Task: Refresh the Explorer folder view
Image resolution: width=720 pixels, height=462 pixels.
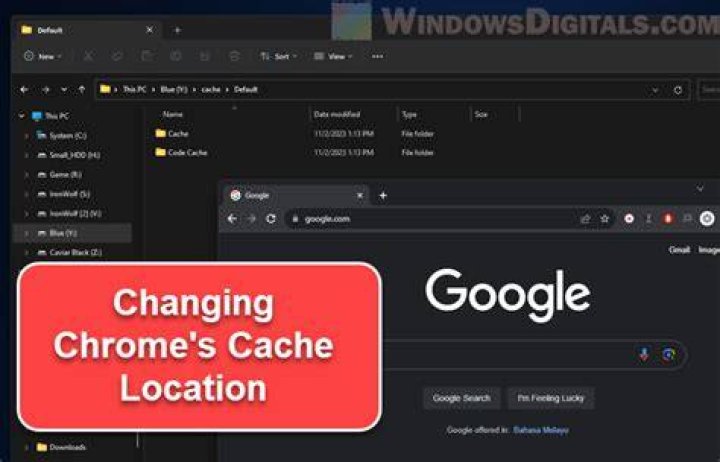Action: click(678, 90)
